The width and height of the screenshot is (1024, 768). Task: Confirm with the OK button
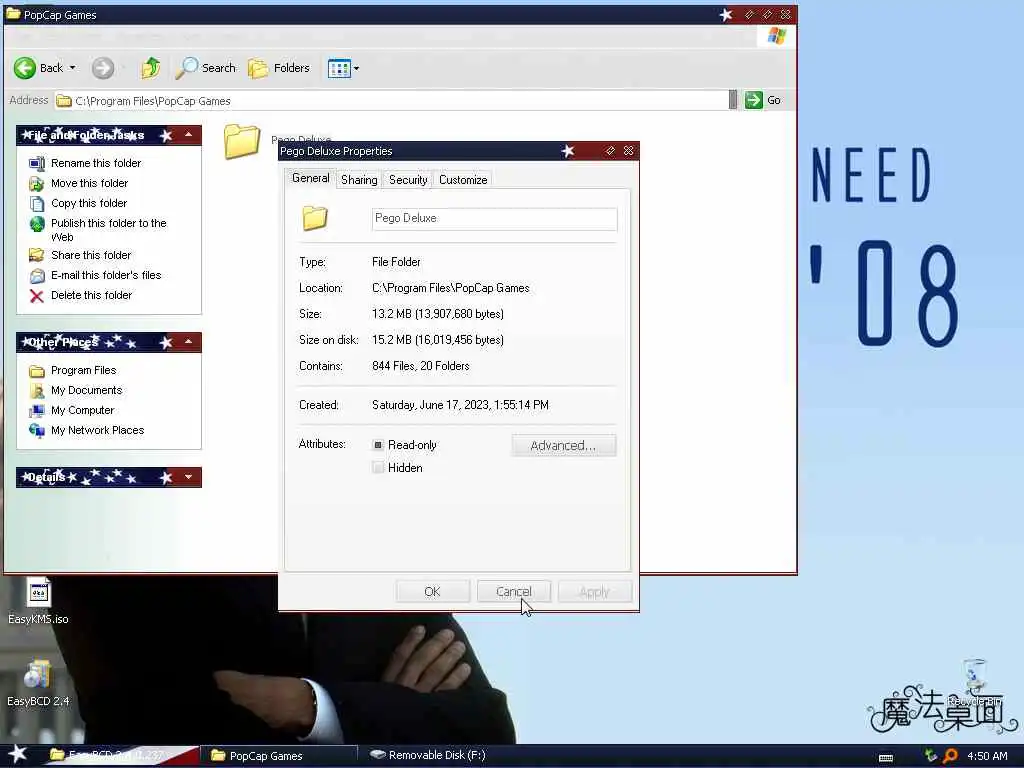click(x=432, y=592)
